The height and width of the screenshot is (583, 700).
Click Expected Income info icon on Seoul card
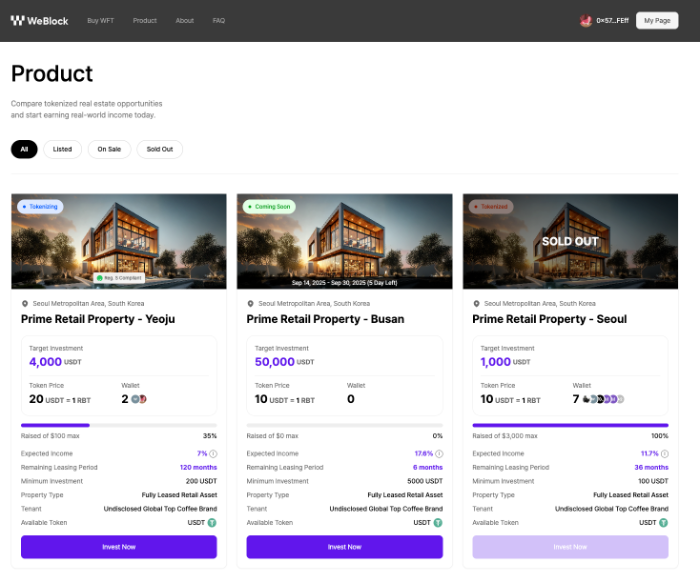pos(664,453)
